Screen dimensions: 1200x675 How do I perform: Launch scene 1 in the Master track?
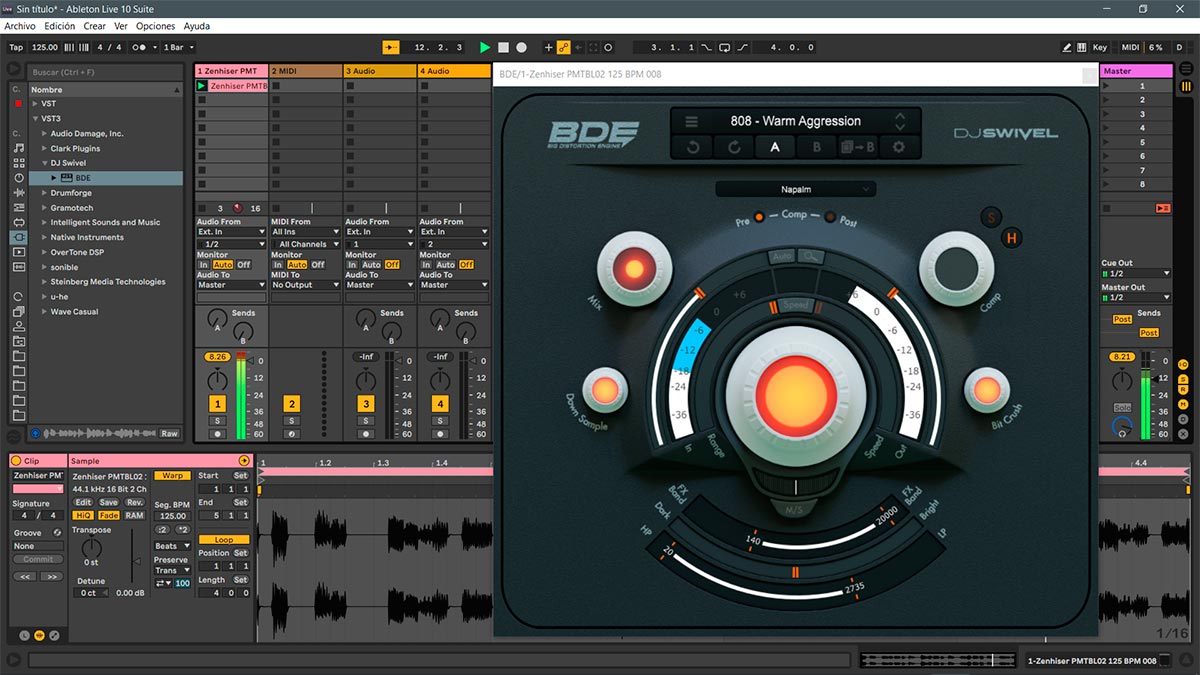[x=1107, y=86]
